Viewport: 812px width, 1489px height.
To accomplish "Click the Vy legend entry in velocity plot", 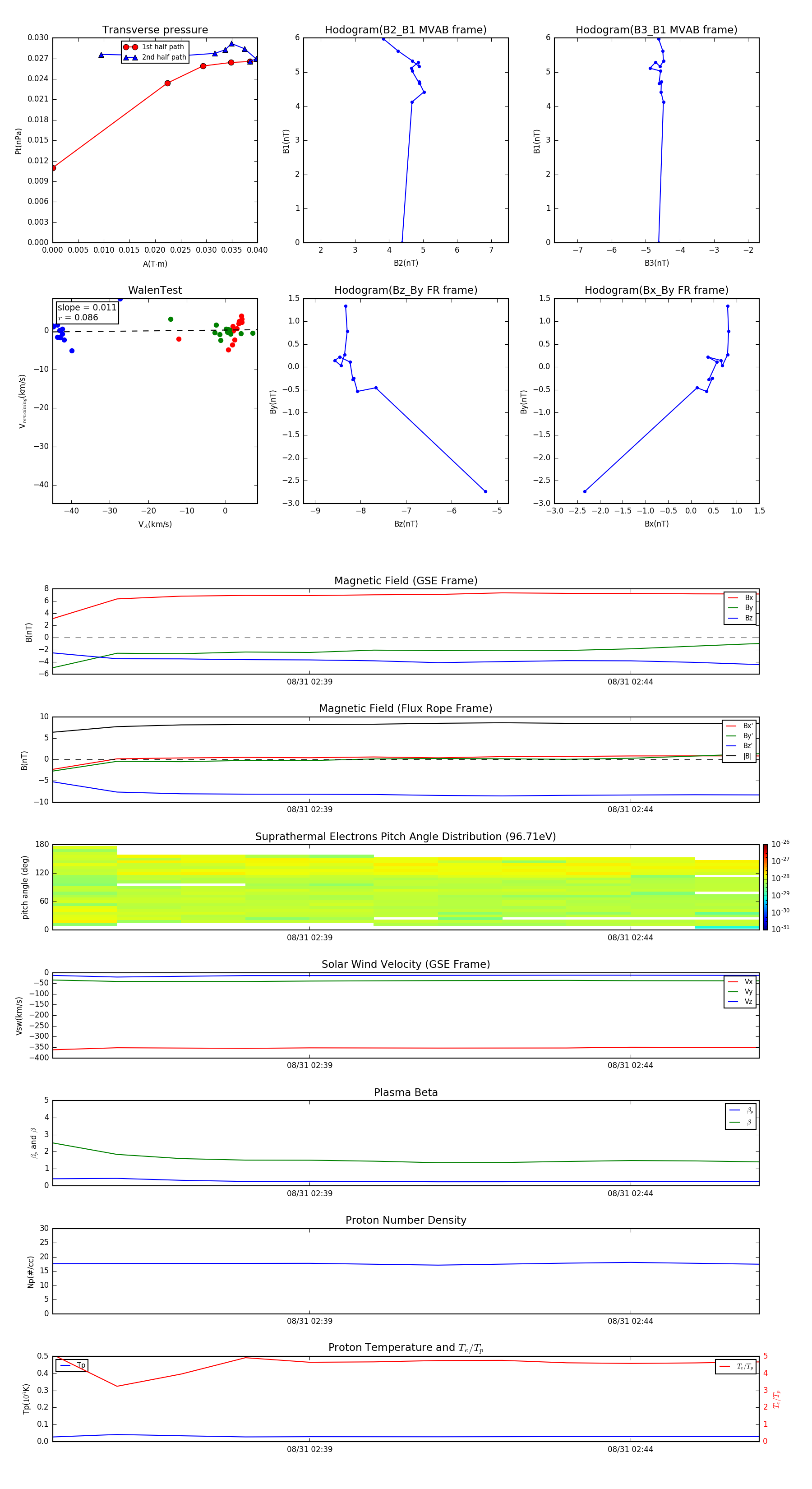I will click(x=740, y=992).
